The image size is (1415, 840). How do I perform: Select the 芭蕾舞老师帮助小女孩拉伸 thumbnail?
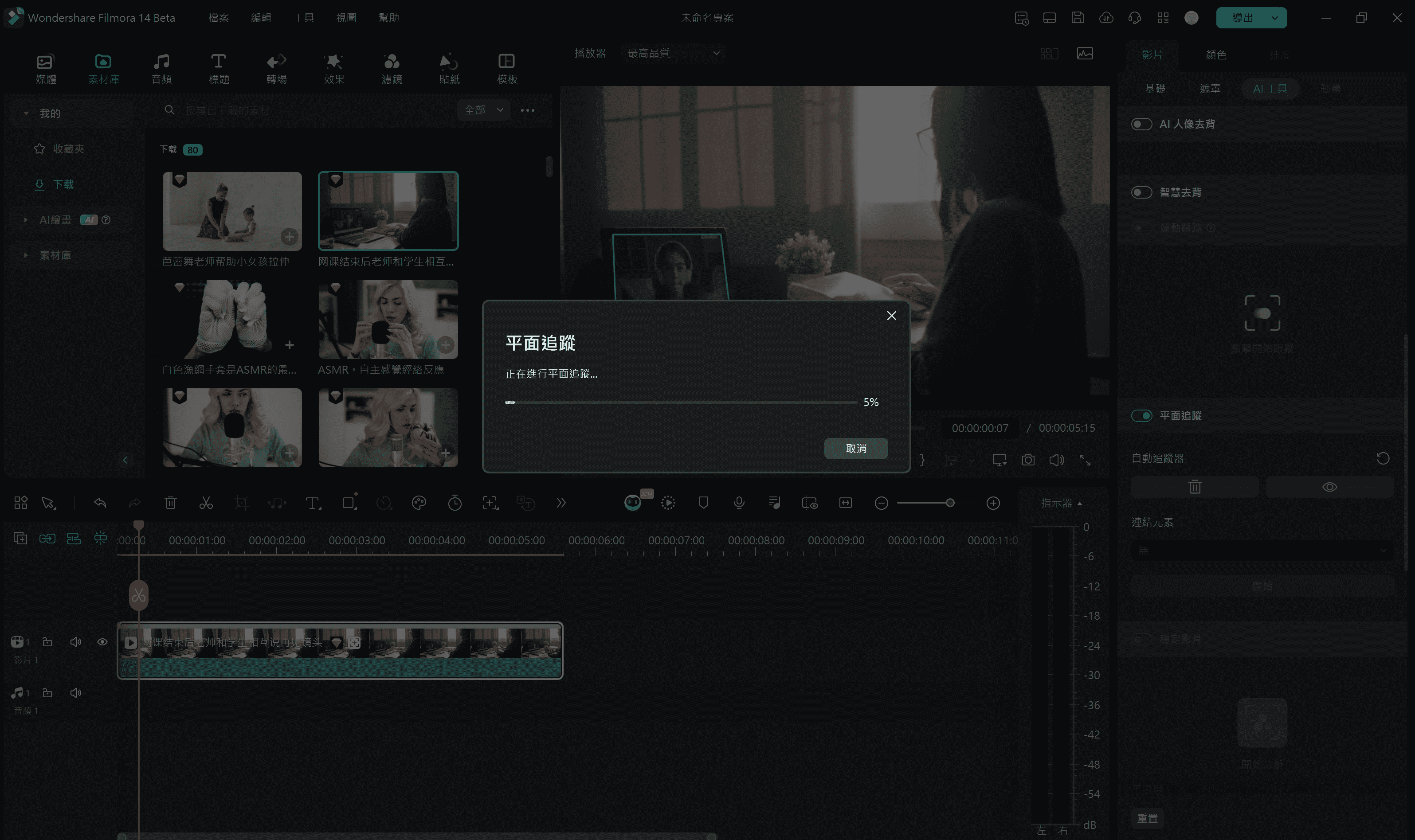(232, 211)
